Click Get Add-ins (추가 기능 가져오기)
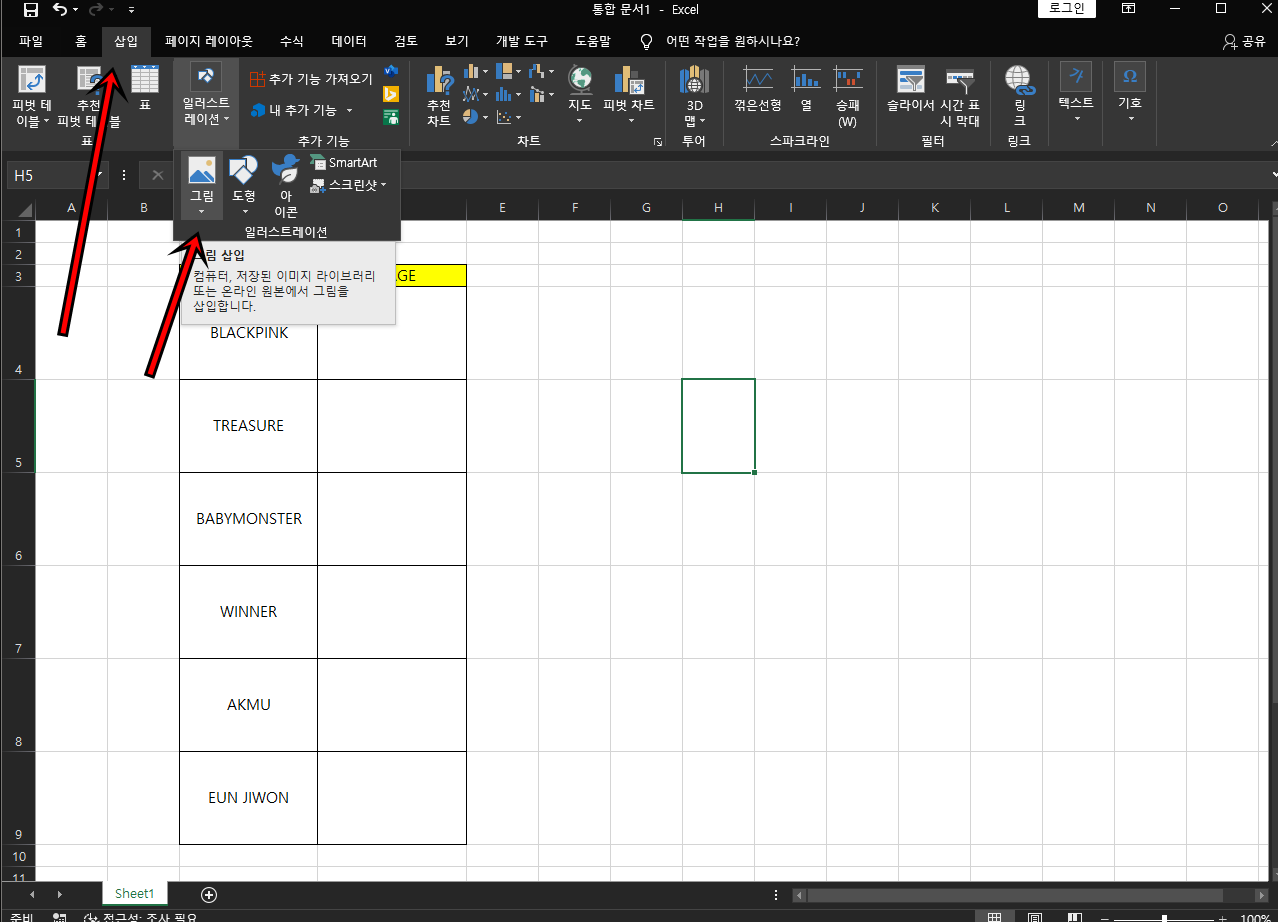Viewport: 1278px width, 922px height. [x=311, y=78]
